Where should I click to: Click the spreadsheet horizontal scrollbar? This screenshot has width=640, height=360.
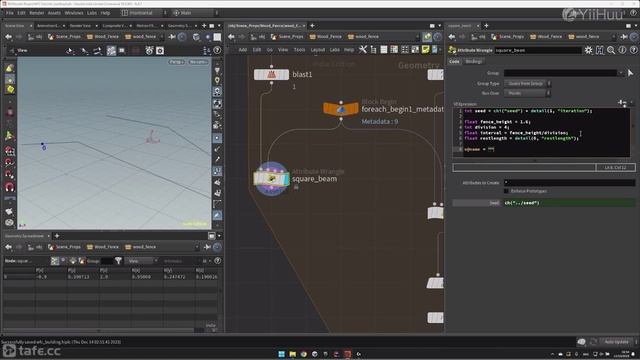pyautogui.click(x=98, y=330)
